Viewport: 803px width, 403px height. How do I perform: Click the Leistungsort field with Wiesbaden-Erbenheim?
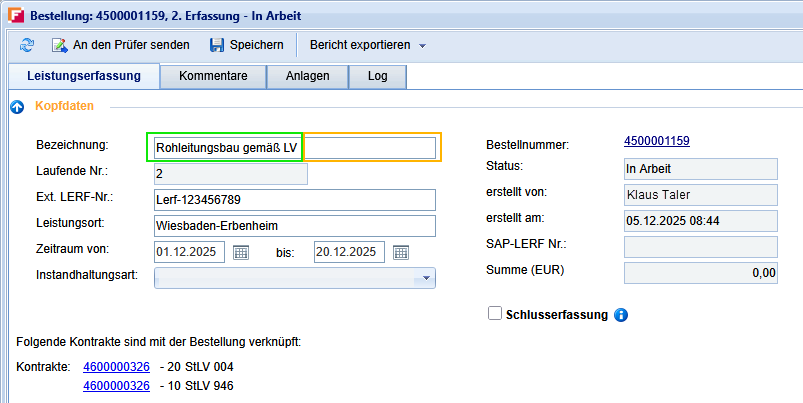(294, 226)
